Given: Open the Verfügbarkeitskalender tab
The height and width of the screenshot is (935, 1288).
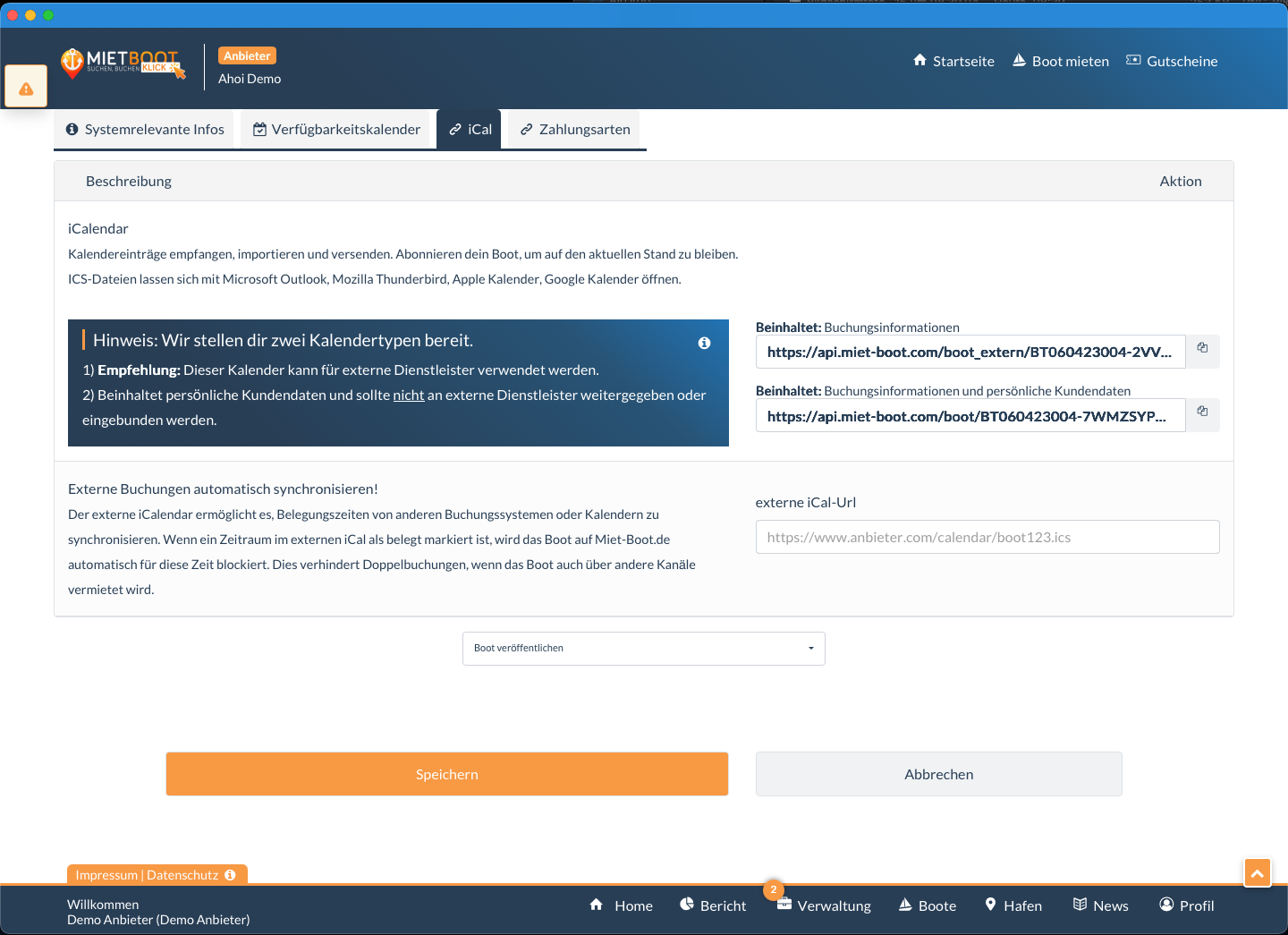Looking at the screenshot, I should coord(336,130).
